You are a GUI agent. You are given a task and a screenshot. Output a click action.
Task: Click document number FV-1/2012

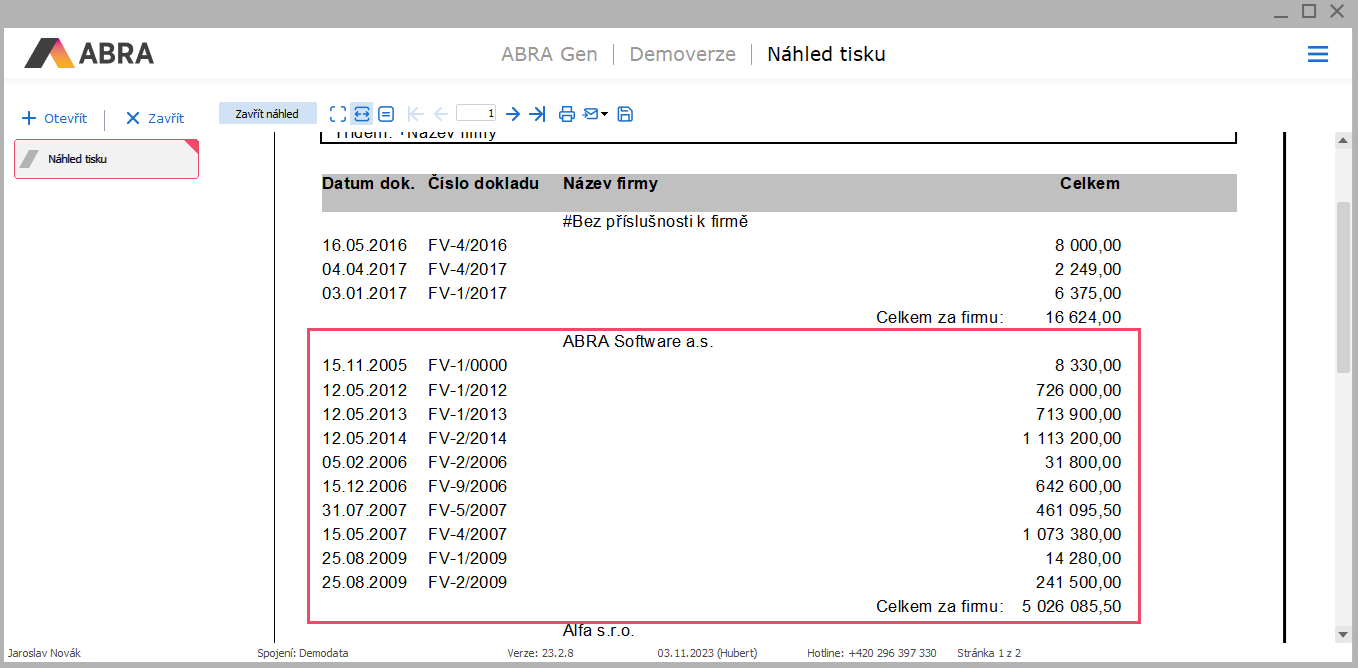(x=467, y=390)
